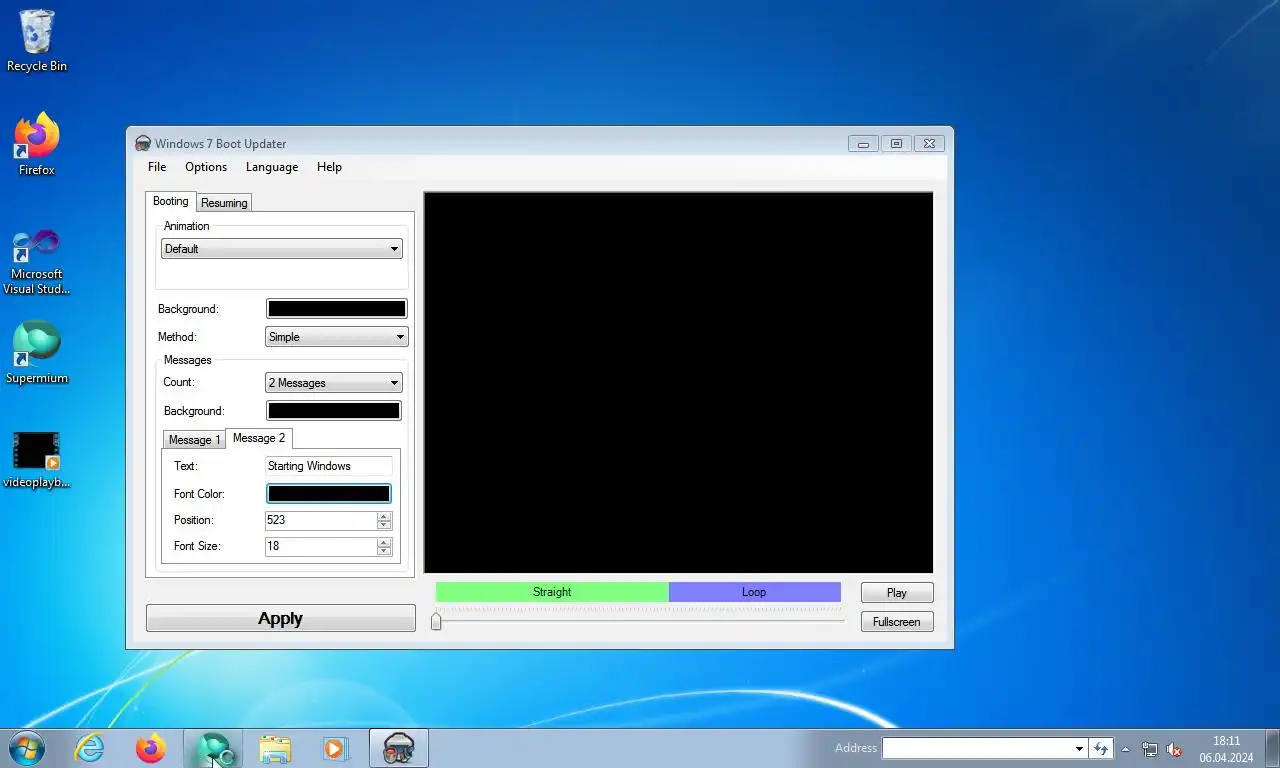Switch to Supermium on the taskbar
The width and height of the screenshot is (1280, 768).
(213, 748)
